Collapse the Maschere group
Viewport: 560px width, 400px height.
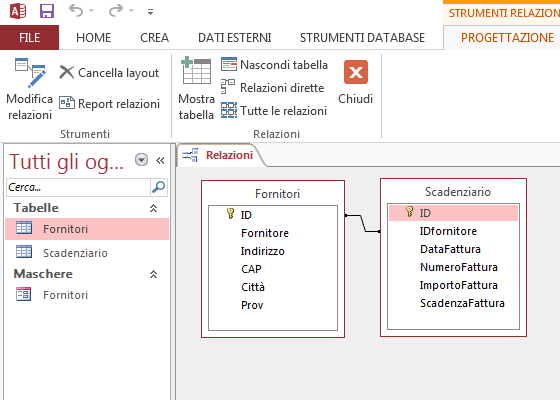[x=153, y=274]
